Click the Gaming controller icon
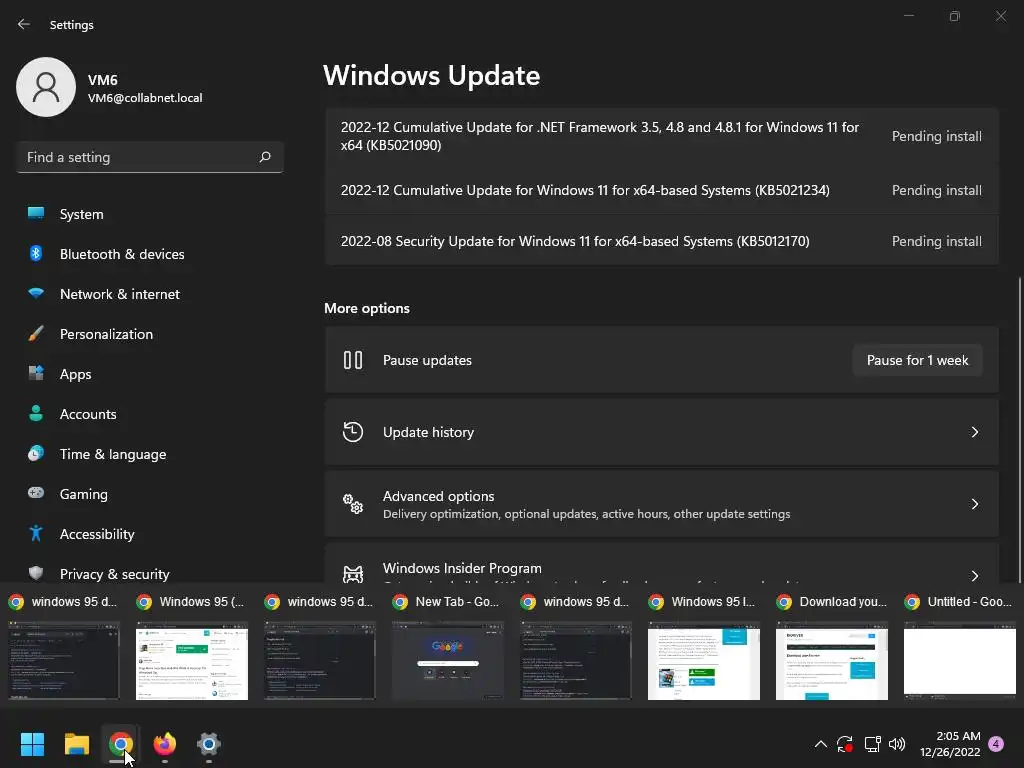The image size is (1024, 768). pyautogui.click(x=36, y=493)
